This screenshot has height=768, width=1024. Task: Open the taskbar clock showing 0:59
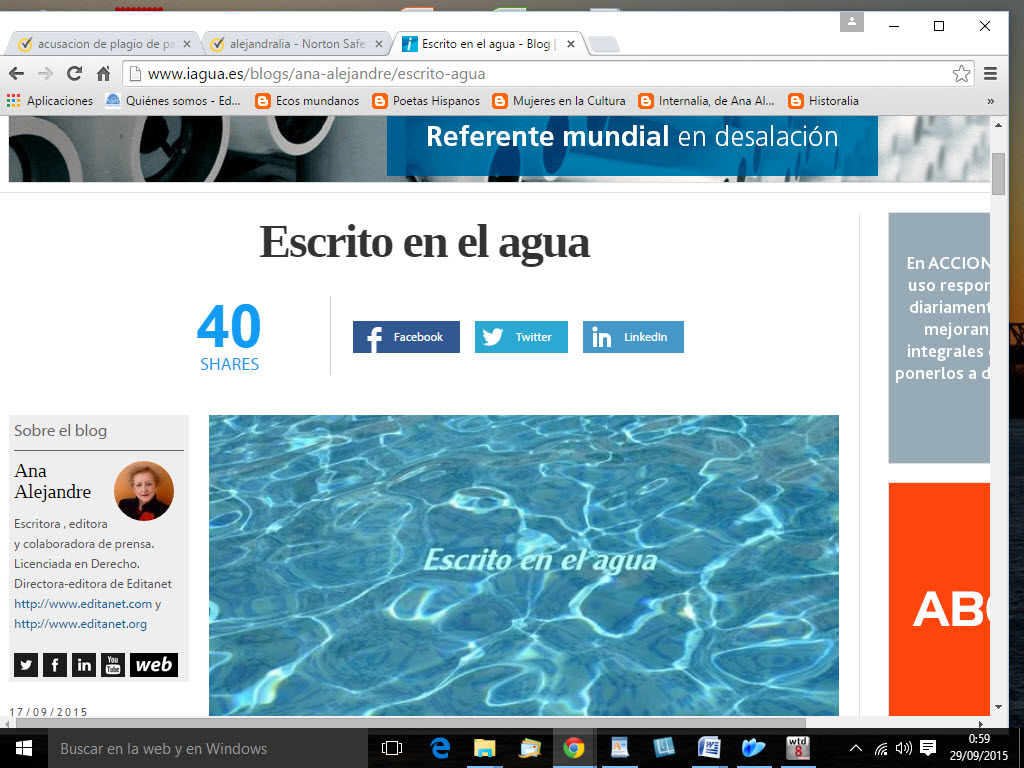pos(978,748)
